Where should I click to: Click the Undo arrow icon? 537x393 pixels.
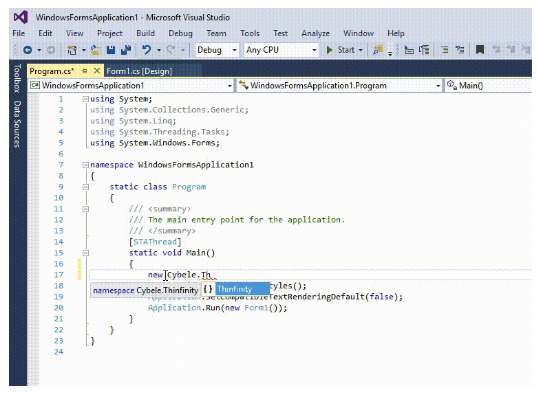tap(147, 50)
